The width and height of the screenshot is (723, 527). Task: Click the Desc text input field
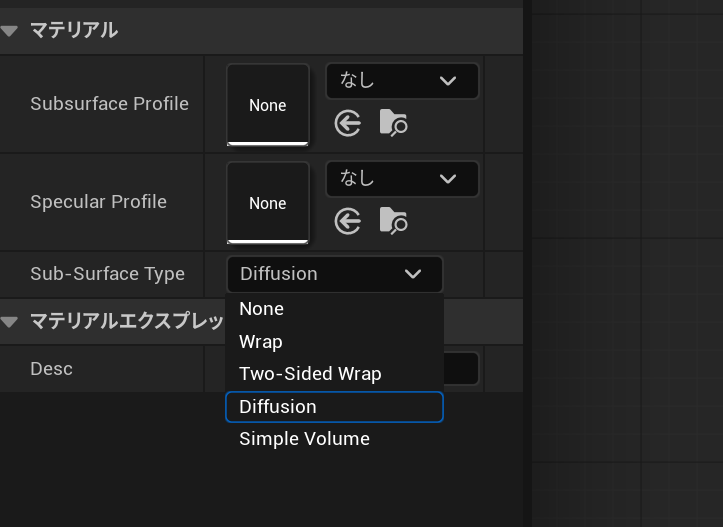pos(460,369)
